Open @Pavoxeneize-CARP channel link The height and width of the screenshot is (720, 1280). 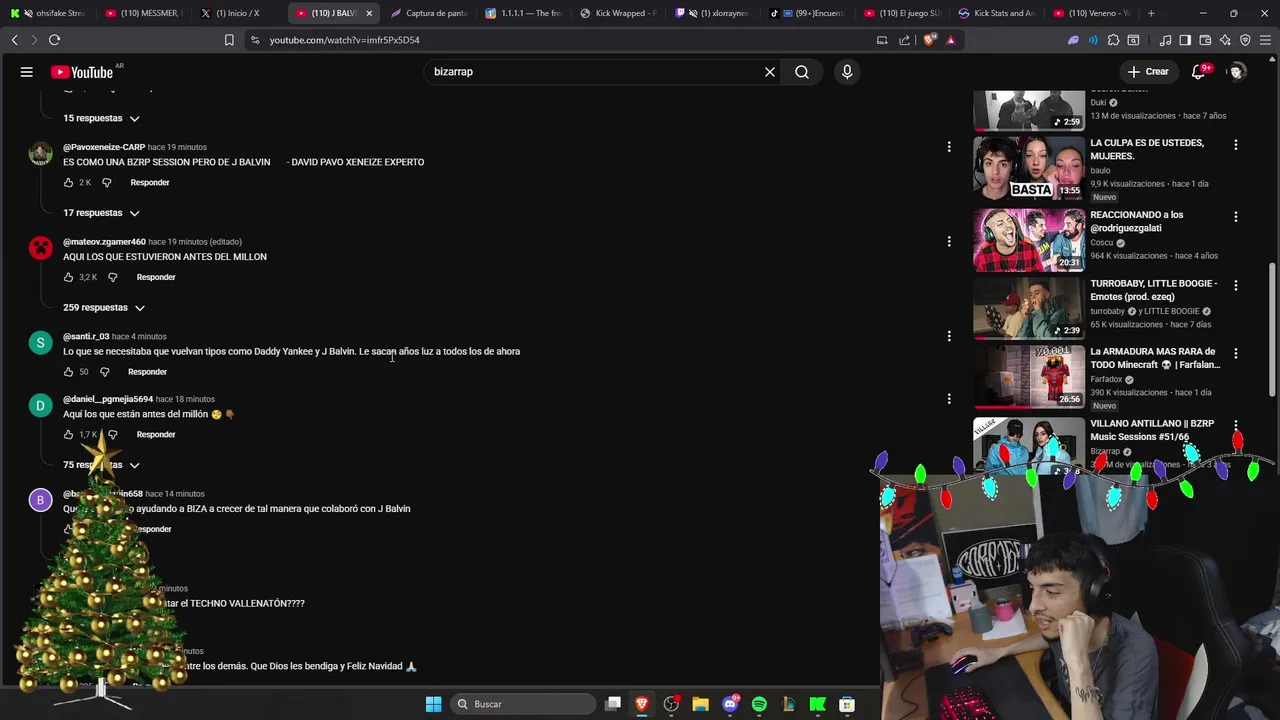(104, 147)
